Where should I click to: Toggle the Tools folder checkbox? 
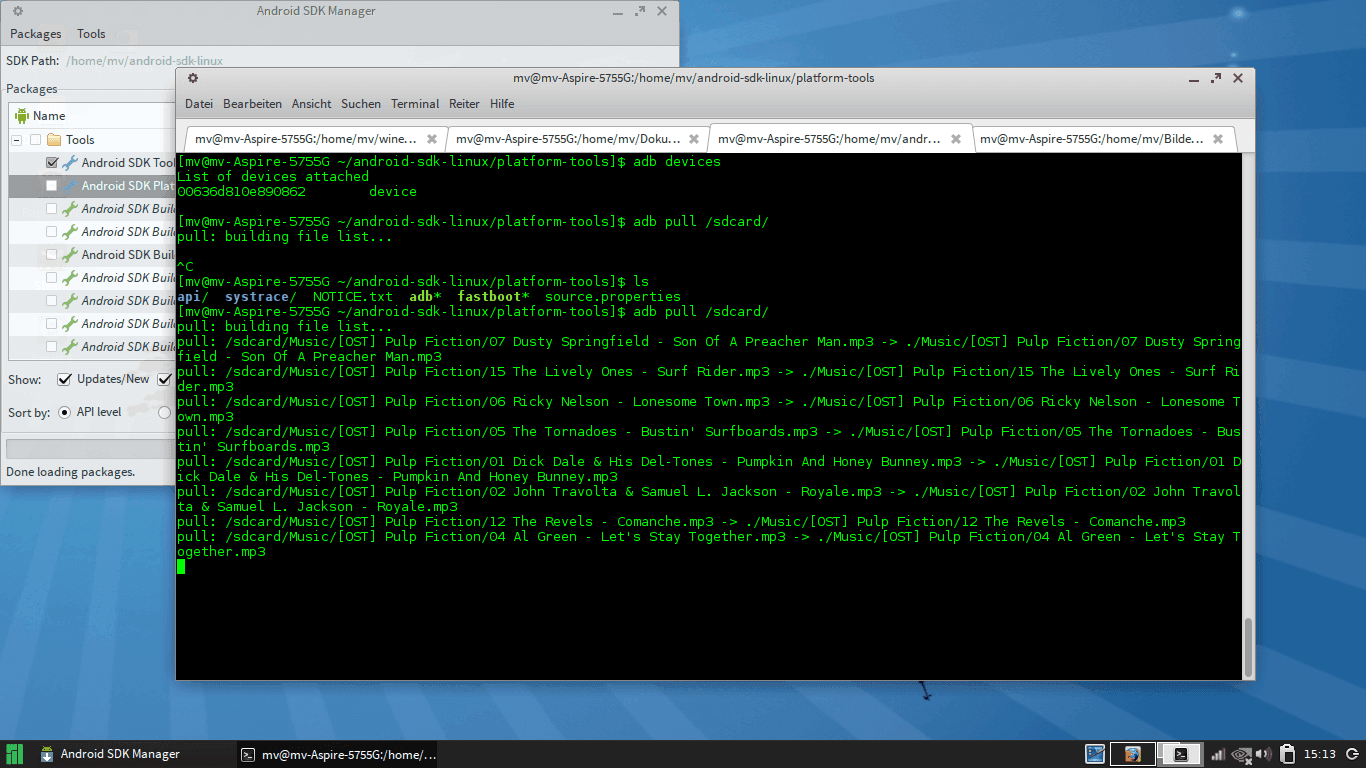36,140
